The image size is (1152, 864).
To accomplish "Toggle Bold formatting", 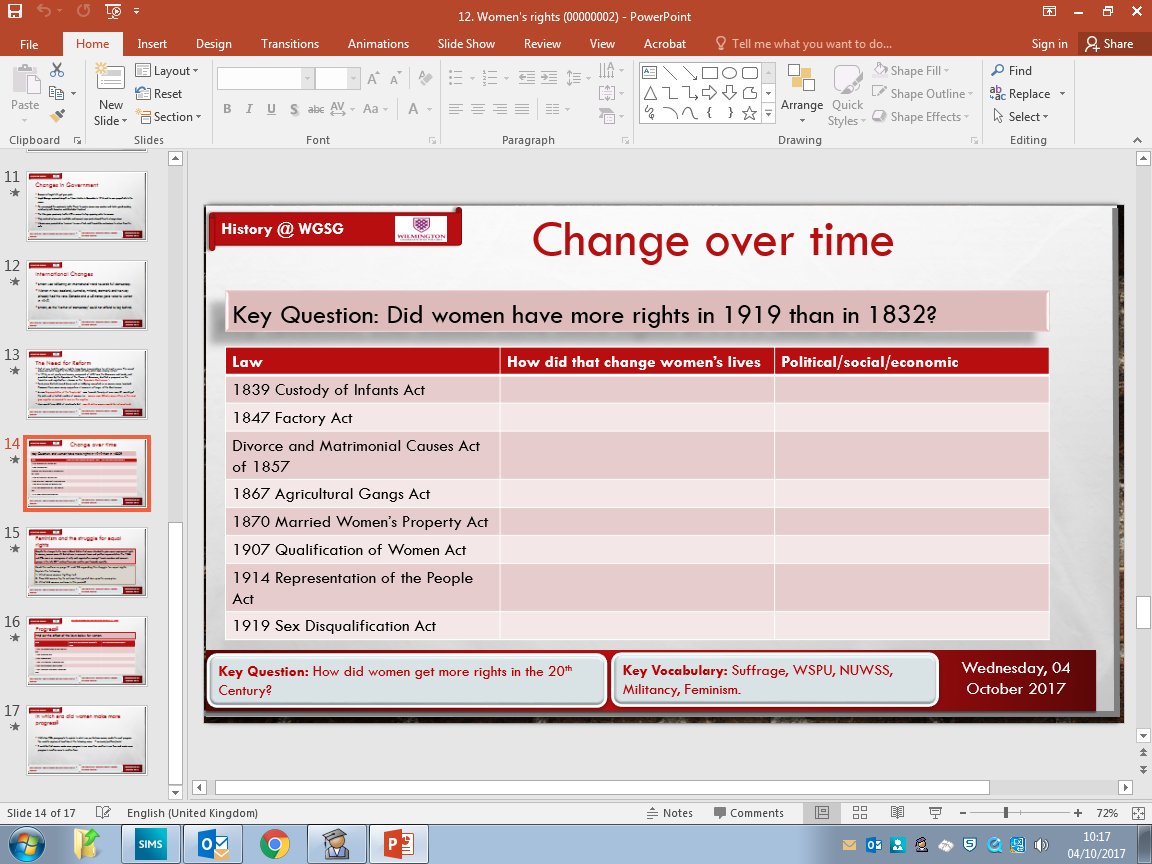I will pyautogui.click(x=227, y=109).
